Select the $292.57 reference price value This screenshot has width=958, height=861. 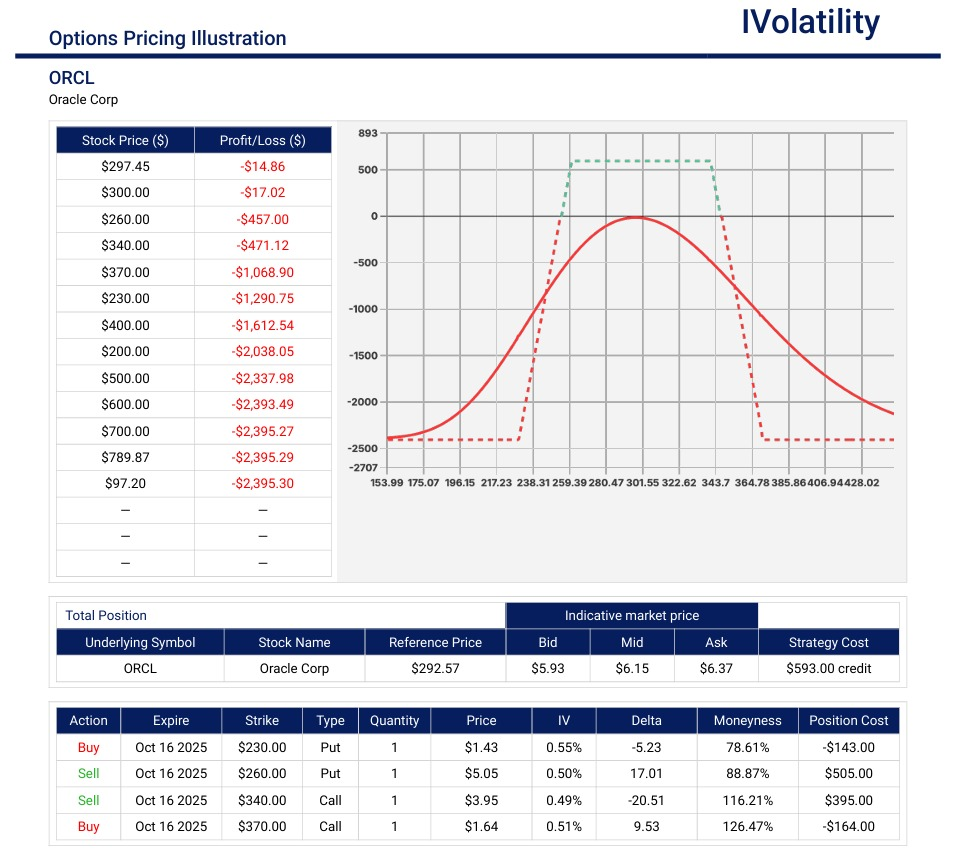(x=435, y=669)
